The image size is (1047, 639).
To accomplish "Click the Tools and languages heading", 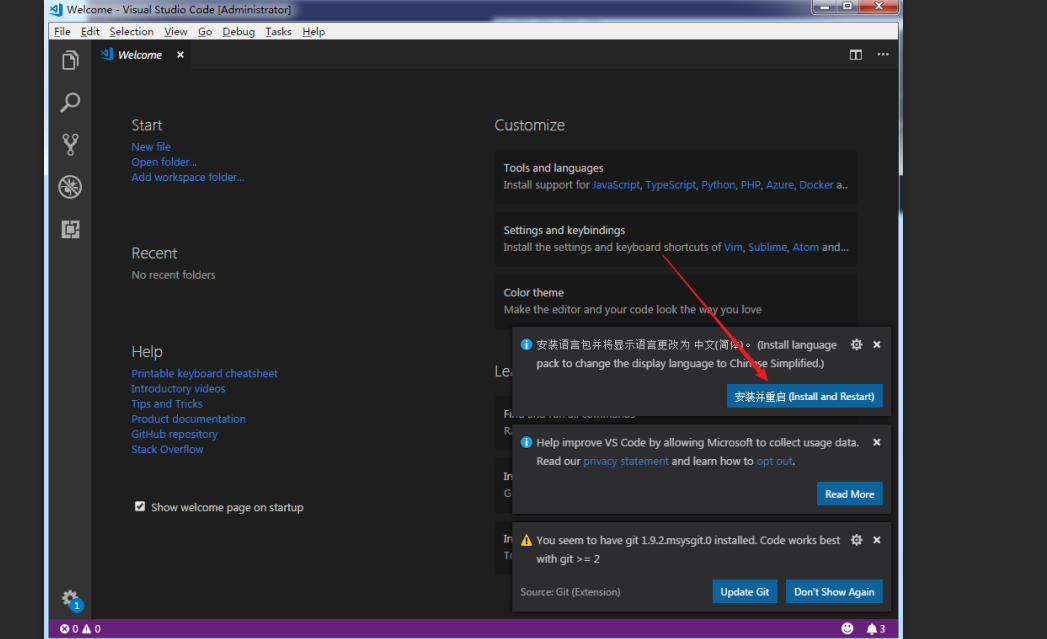I will pyautogui.click(x=554, y=168).
